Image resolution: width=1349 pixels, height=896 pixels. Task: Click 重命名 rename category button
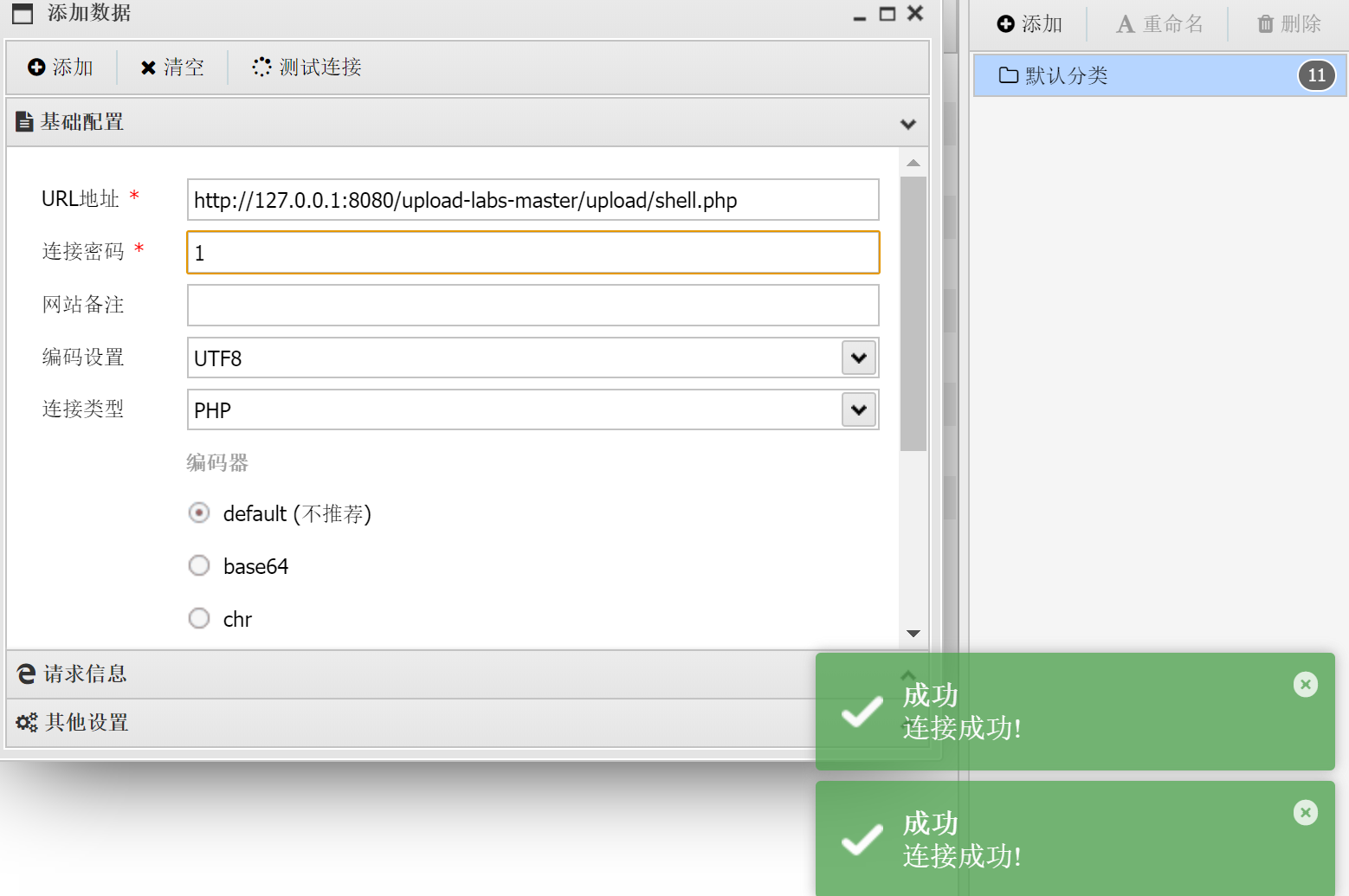click(x=1159, y=24)
